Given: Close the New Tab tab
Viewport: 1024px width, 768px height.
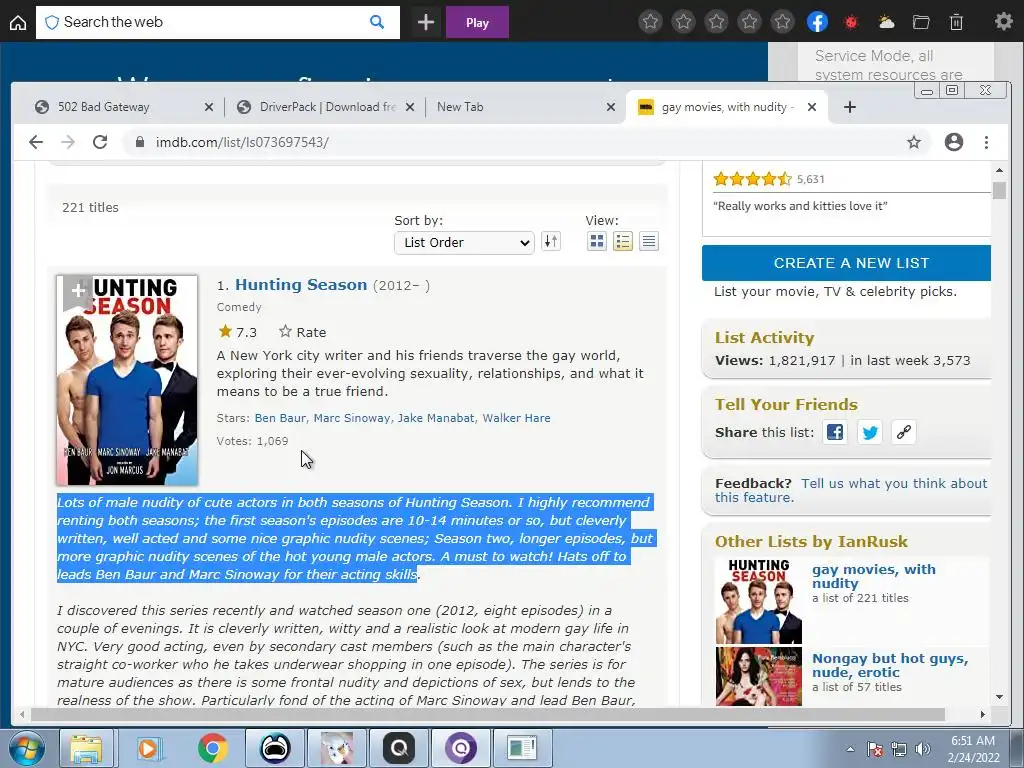Looking at the screenshot, I should point(611,106).
